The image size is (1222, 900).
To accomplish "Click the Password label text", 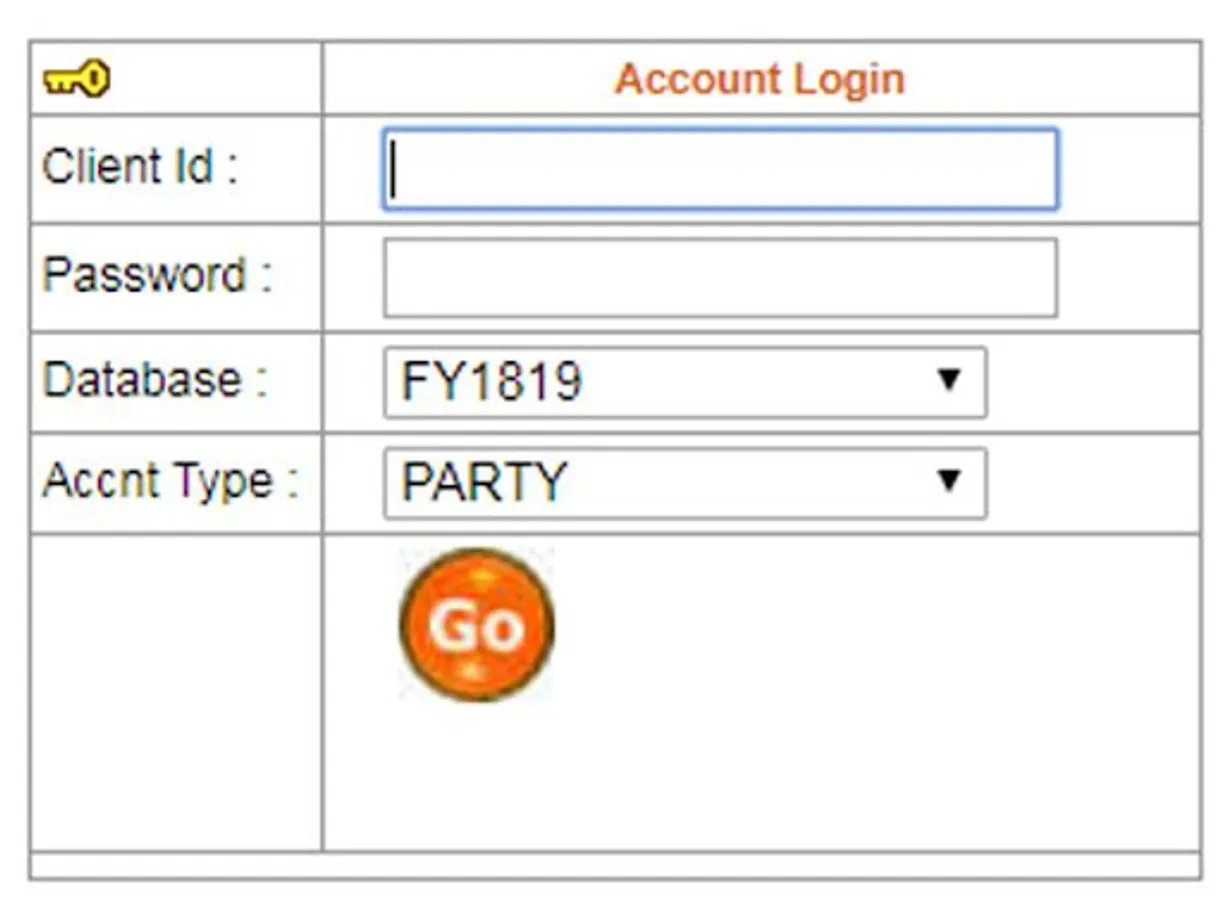I will [x=156, y=275].
